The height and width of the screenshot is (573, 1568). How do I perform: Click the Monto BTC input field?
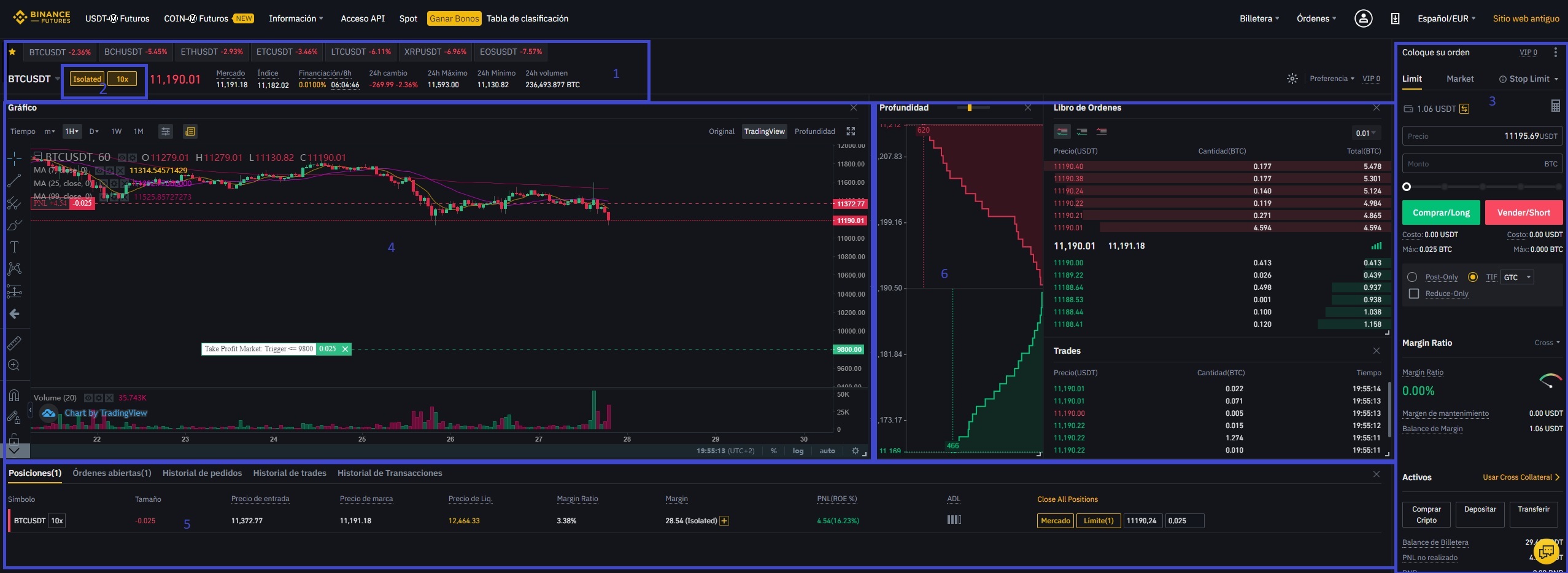1482,164
